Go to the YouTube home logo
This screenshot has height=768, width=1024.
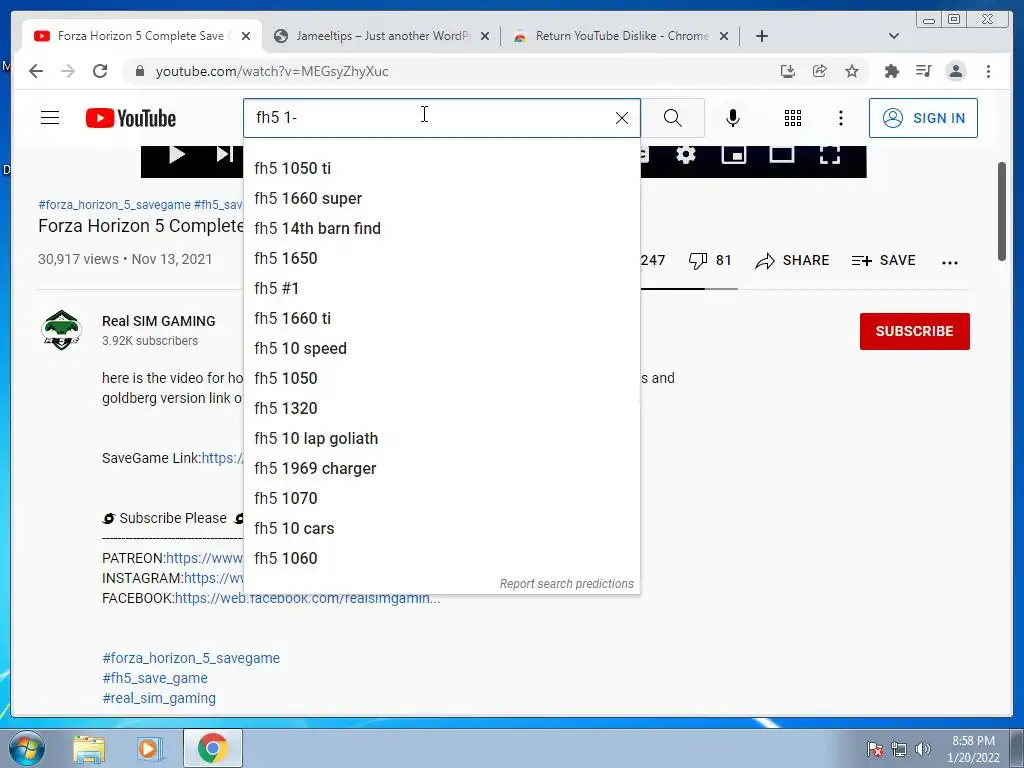click(131, 118)
